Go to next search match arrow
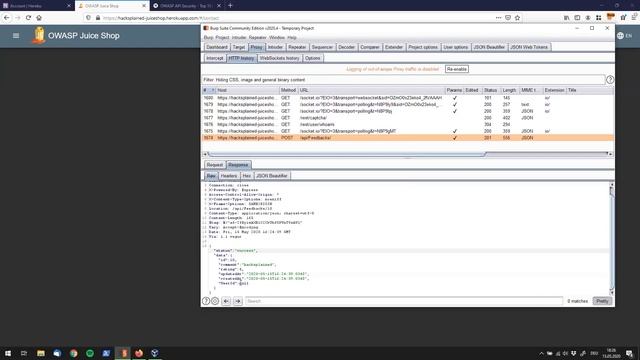The height and width of the screenshot is (360, 640). (238, 301)
